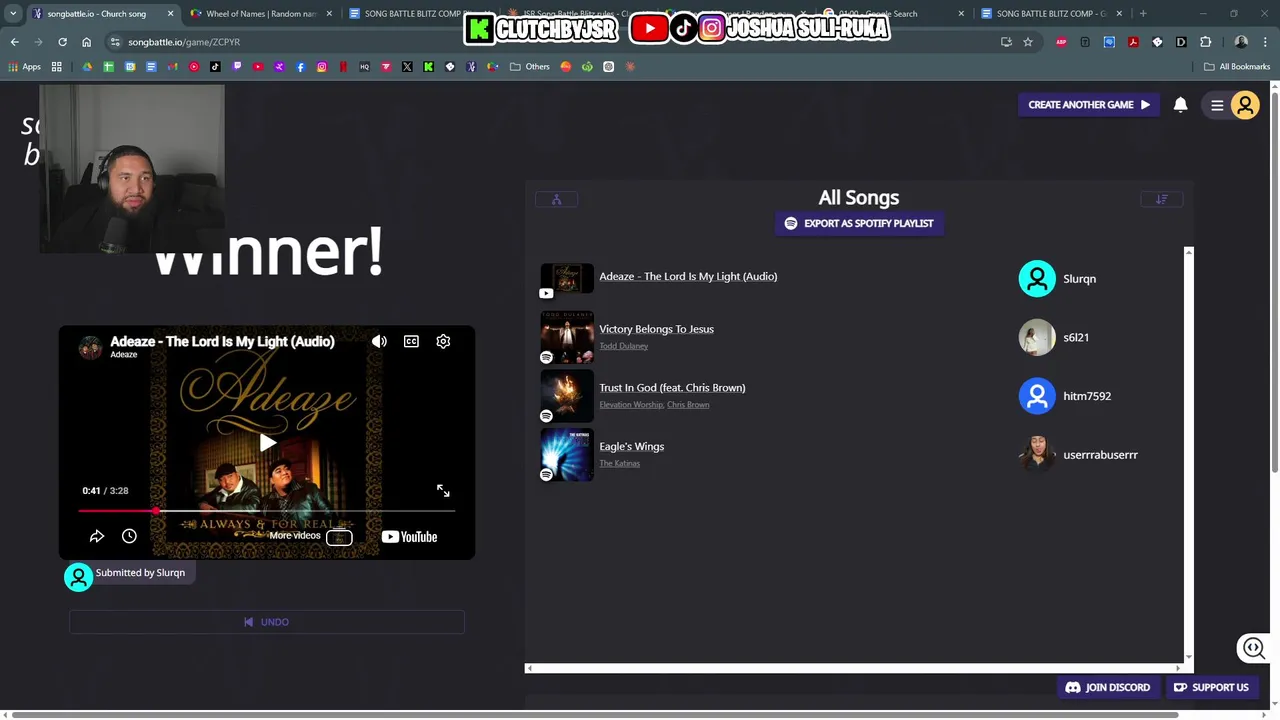The image size is (1280, 720).
Task: Click The Katinas artist link
Action: [619, 463]
